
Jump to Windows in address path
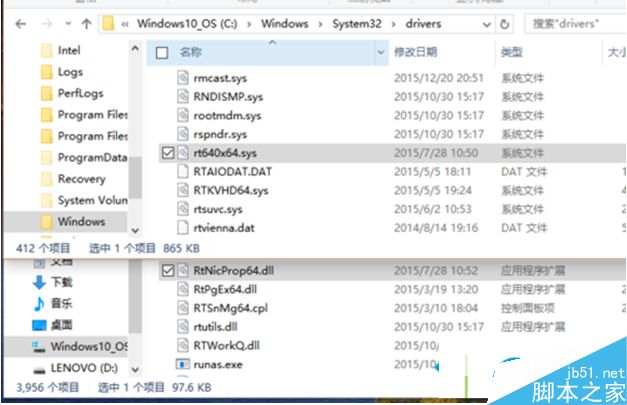click(x=285, y=24)
